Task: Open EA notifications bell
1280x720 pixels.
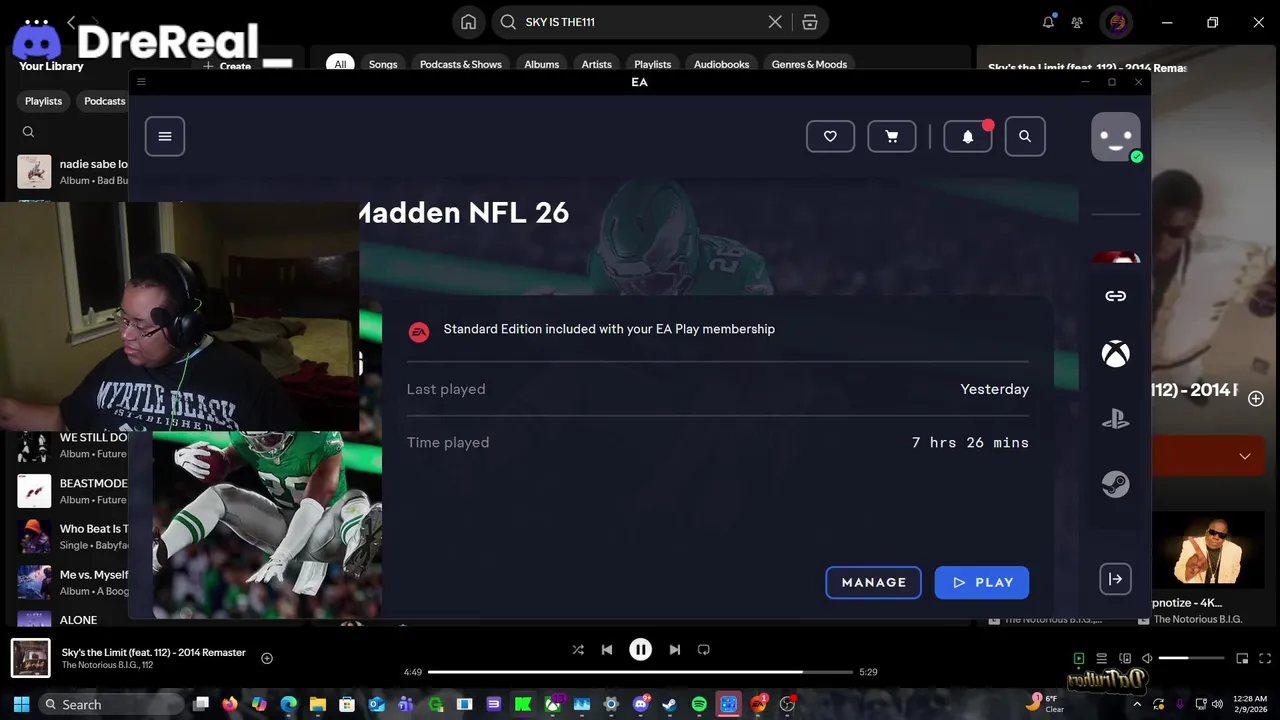Action: point(968,136)
